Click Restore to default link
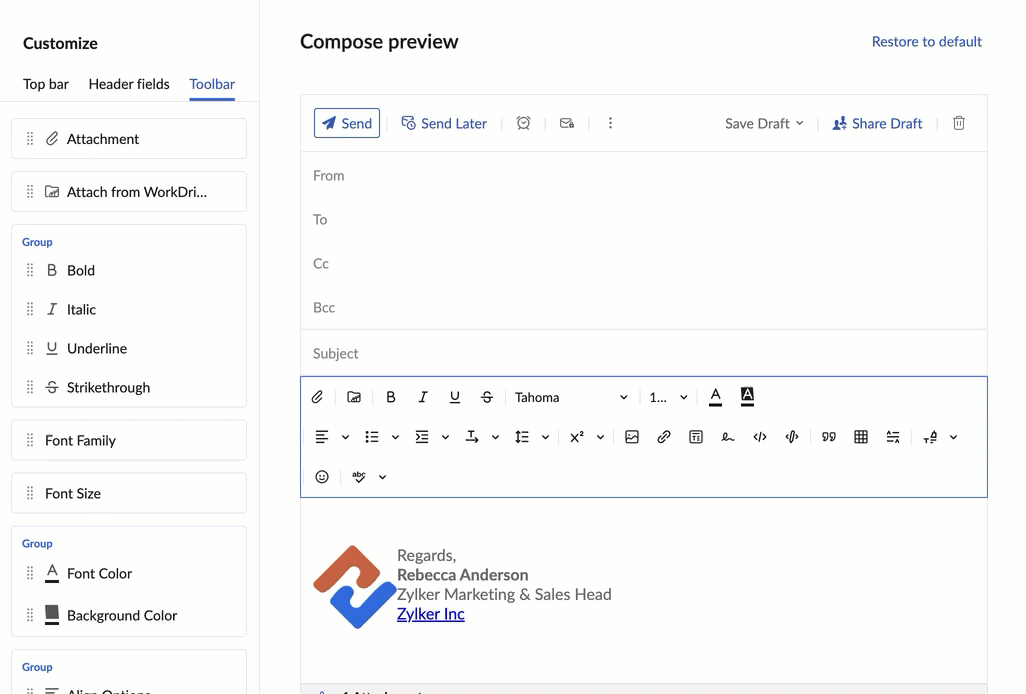This screenshot has height=694, width=1026. (x=927, y=41)
